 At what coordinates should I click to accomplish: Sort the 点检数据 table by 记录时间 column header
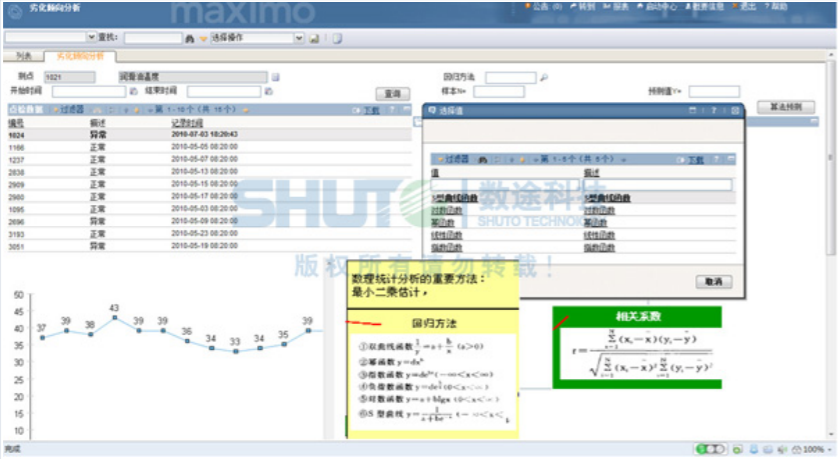187,123
